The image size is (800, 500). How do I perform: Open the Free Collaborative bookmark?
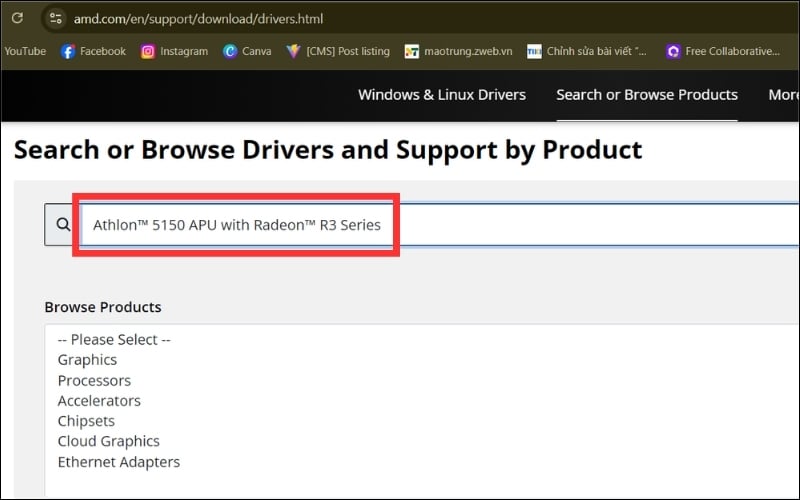click(722, 51)
